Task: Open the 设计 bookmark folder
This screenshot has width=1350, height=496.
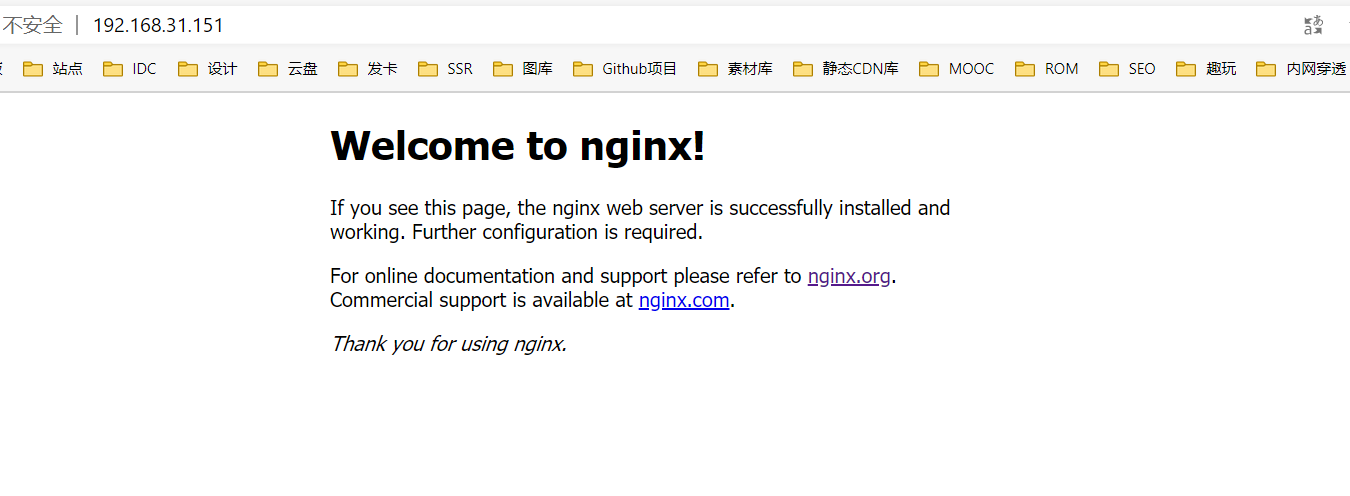Action: pyautogui.click(x=208, y=69)
